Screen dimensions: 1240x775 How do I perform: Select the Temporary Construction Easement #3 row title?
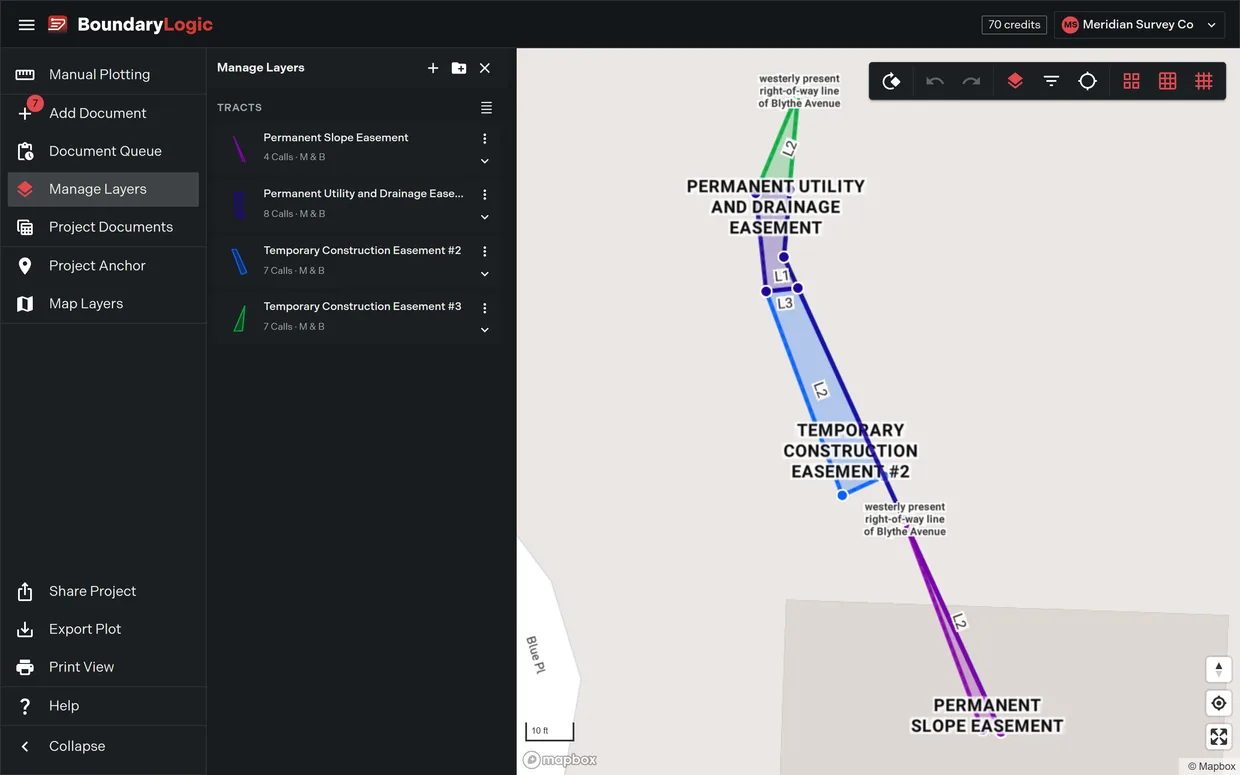[362, 307]
